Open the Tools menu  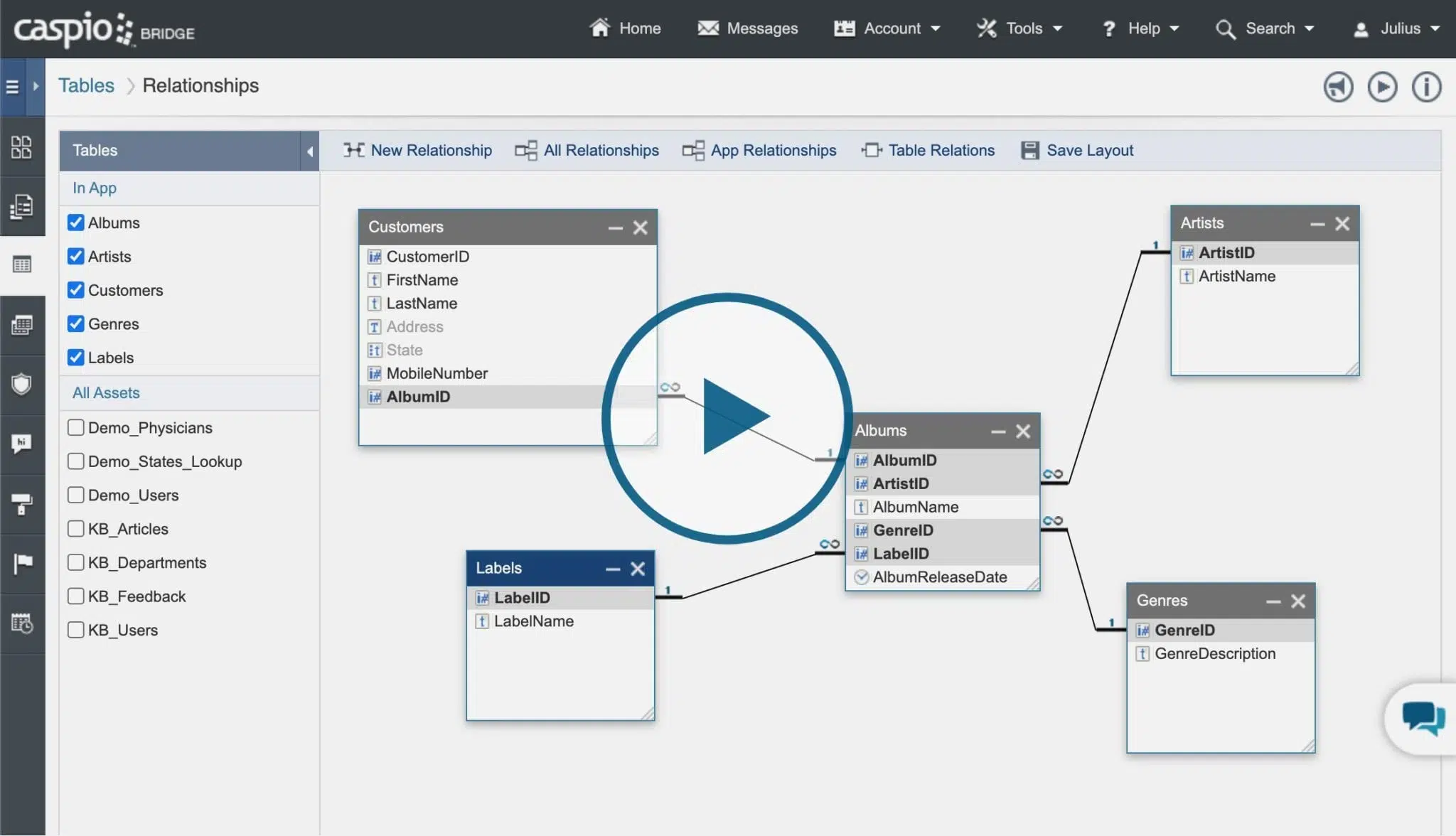(1019, 28)
